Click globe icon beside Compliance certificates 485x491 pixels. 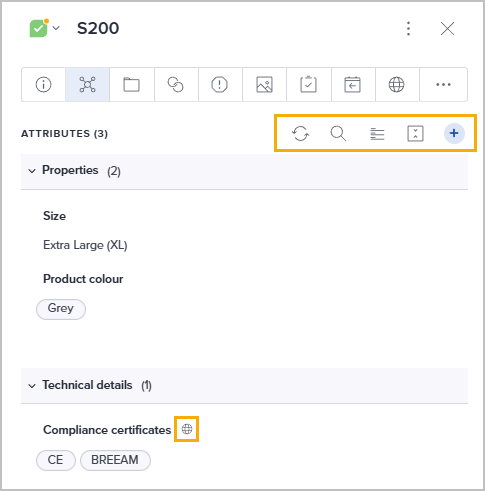(x=187, y=429)
